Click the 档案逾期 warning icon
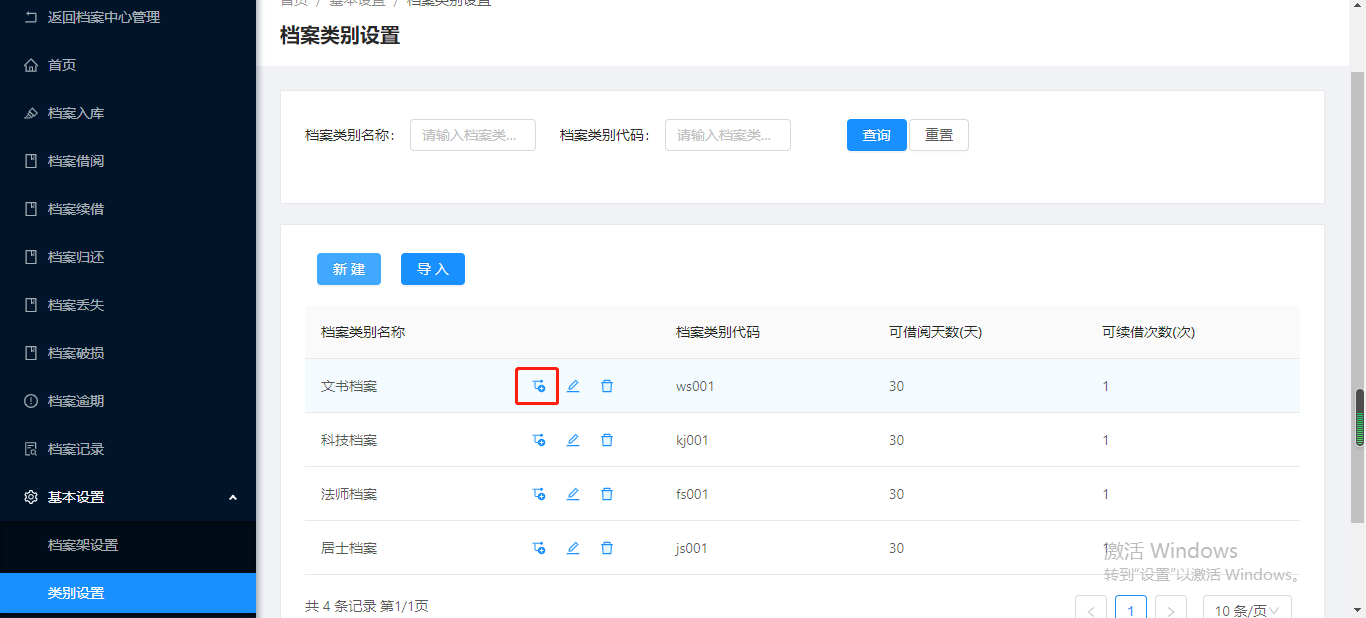The width and height of the screenshot is (1366, 618). [31, 401]
